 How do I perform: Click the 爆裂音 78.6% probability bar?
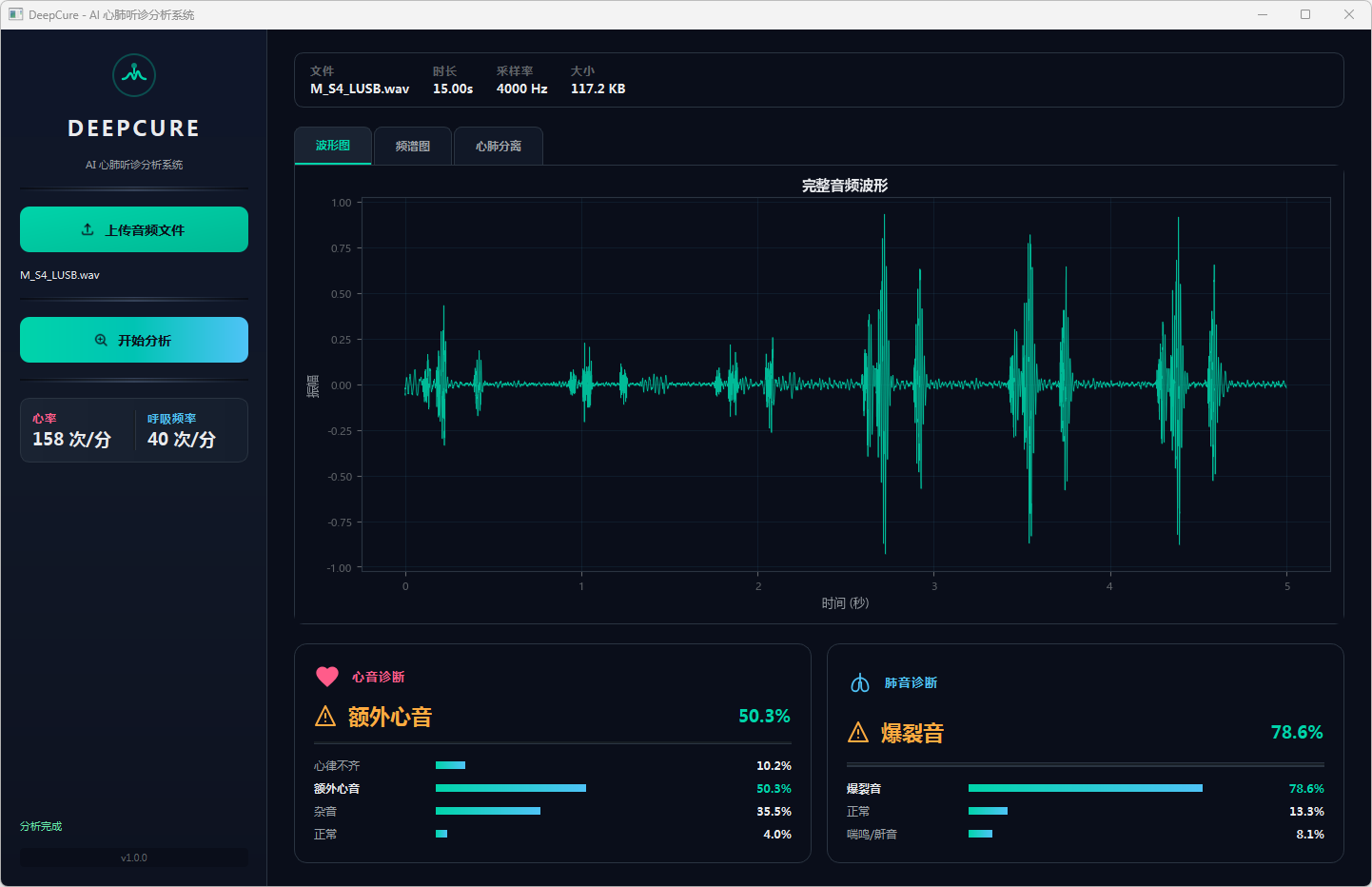point(1085,788)
